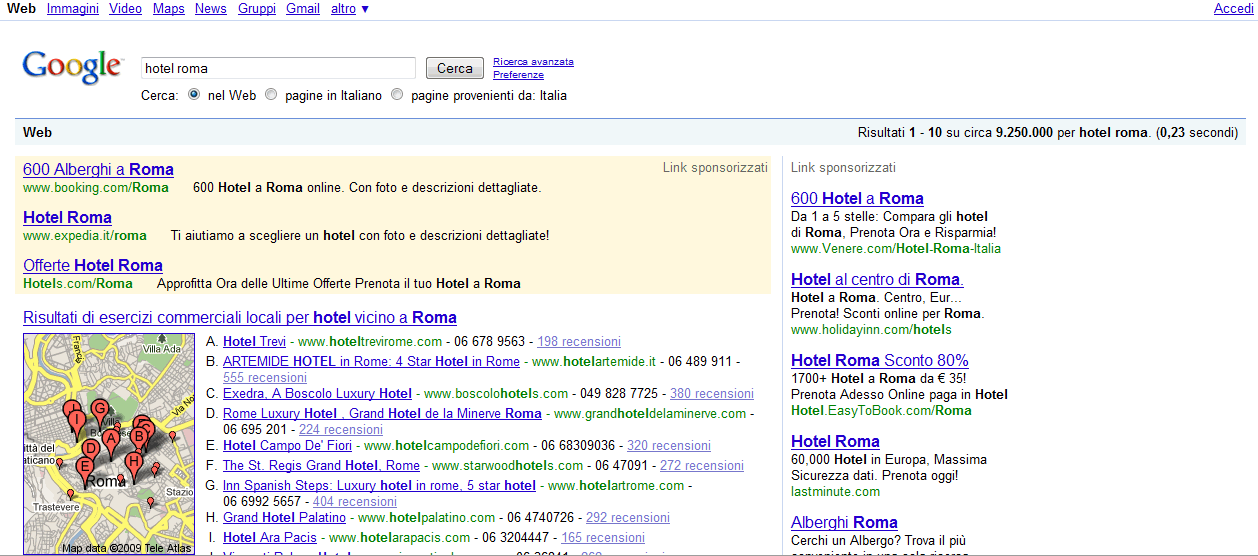The width and height of the screenshot is (1258, 556).
Task: Open 'ARTEMIDE HOTEL in Rome' result
Action: [x=371, y=361]
